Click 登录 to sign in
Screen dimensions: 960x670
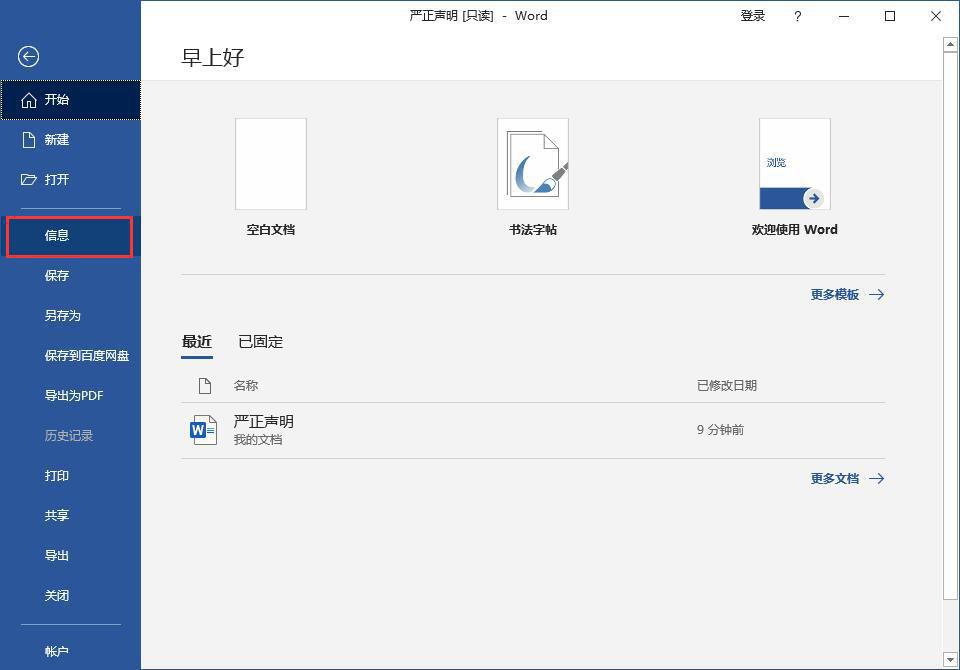pos(753,16)
